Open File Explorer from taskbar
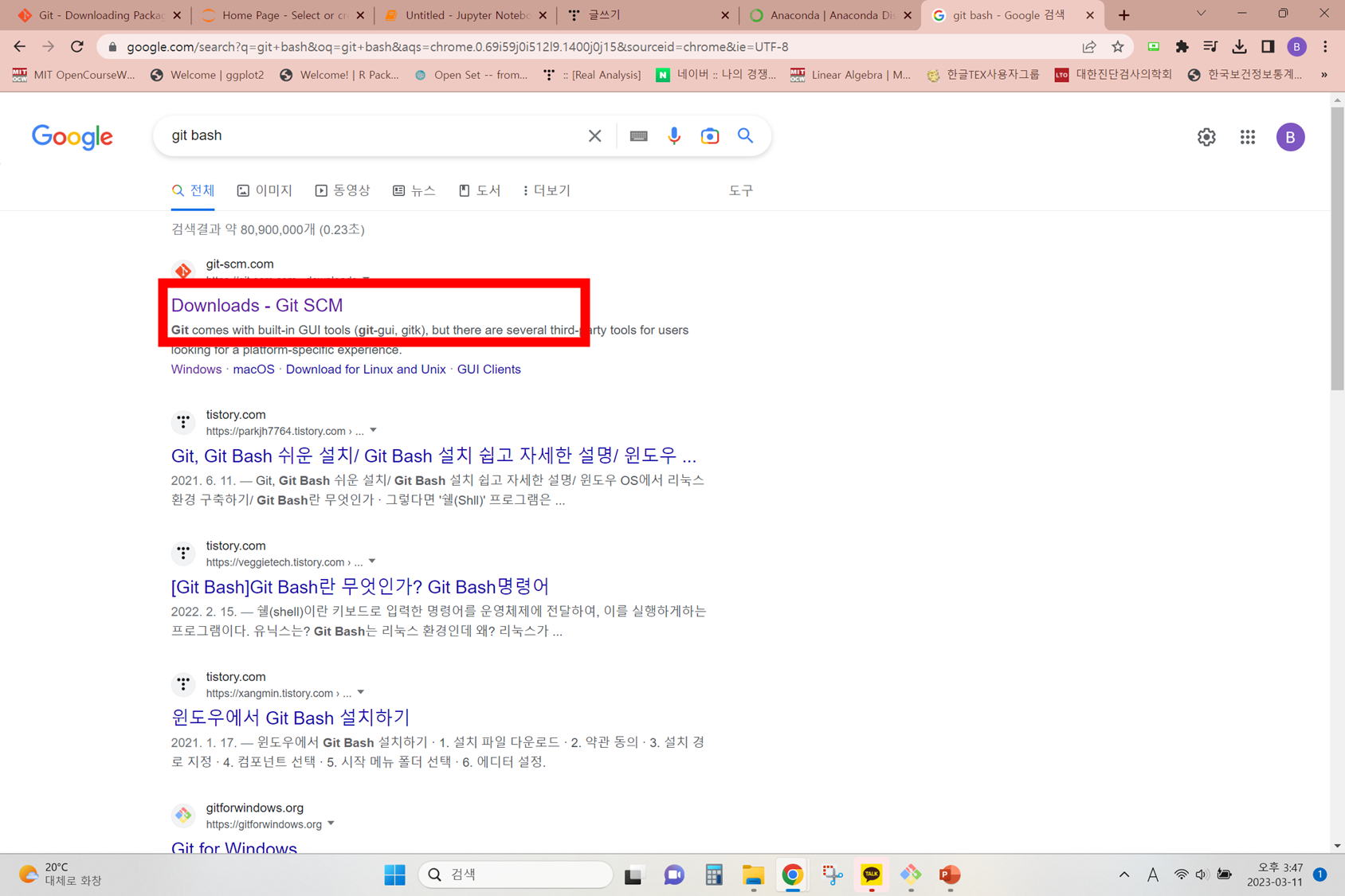The height and width of the screenshot is (896, 1345). (753, 874)
